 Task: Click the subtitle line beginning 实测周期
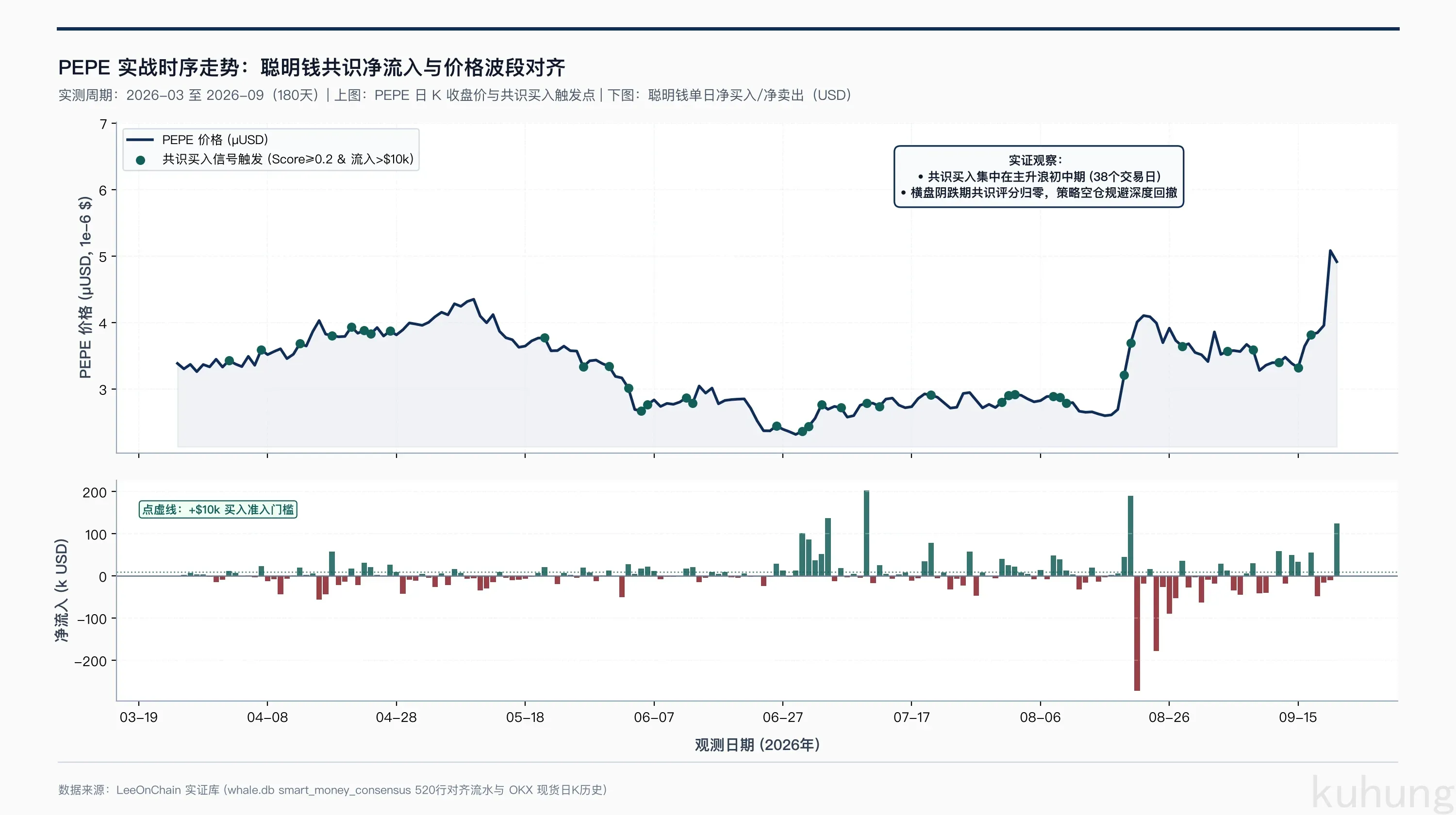tap(455, 95)
